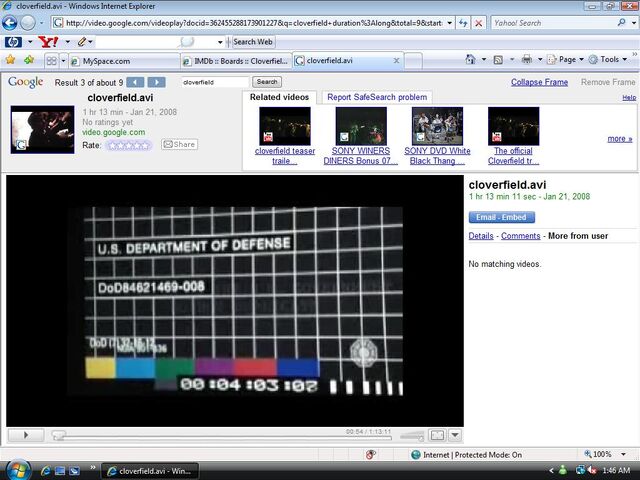Click the Refresh page icon
The height and width of the screenshot is (480, 640).
click(x=463, y=23)
